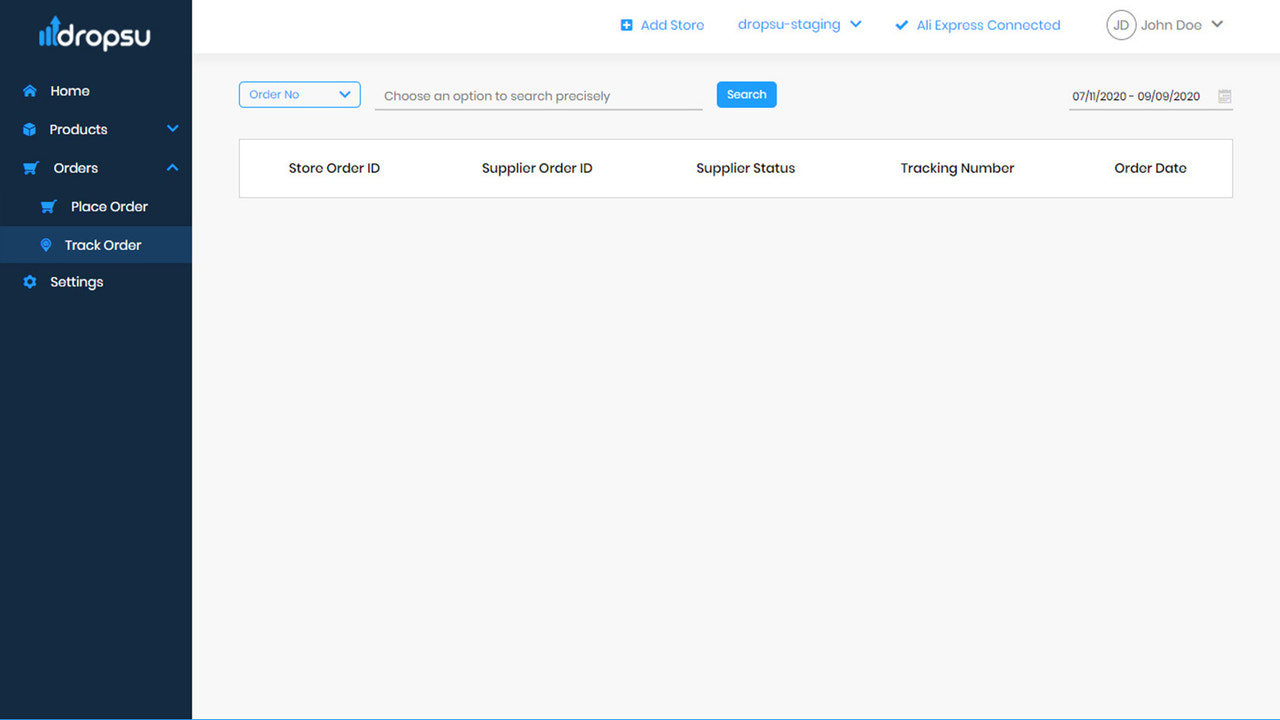This screenshot has height=720, width=1280.
Task: Open the Order No dropdown
Action: 299,94
